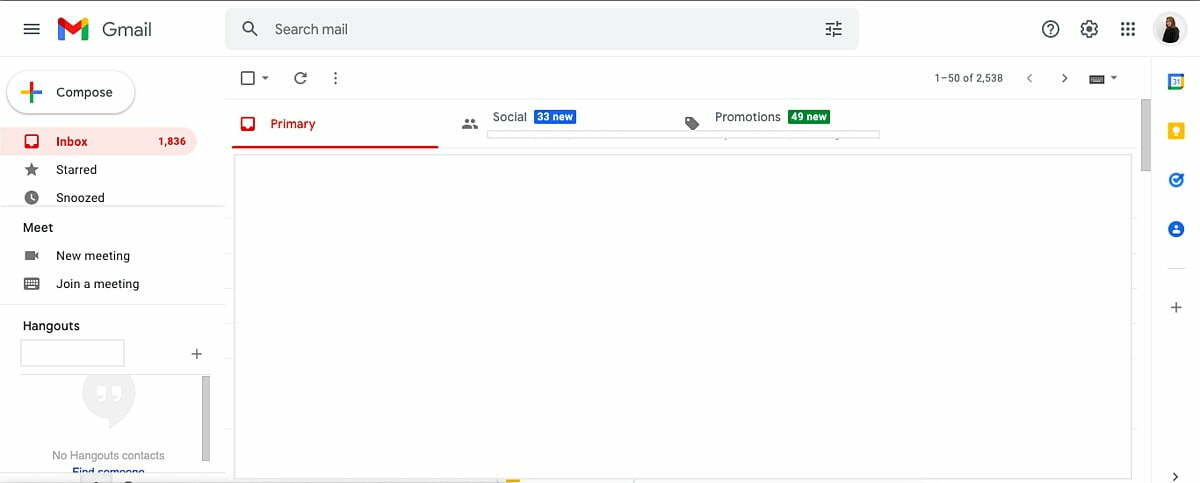Click the Snoozed clock icon

[x=32, y=198]
